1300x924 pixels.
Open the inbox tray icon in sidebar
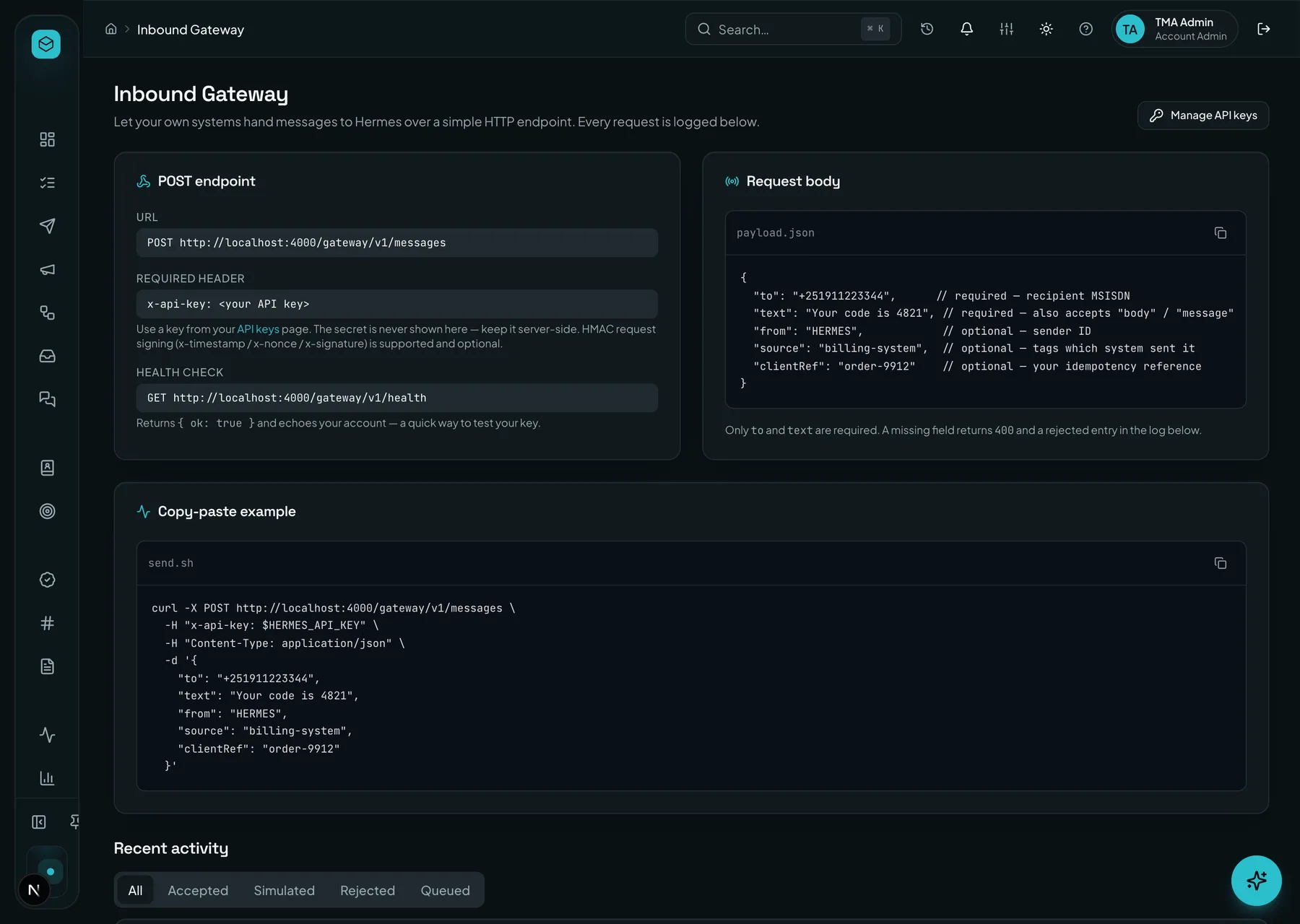(47, 356)
